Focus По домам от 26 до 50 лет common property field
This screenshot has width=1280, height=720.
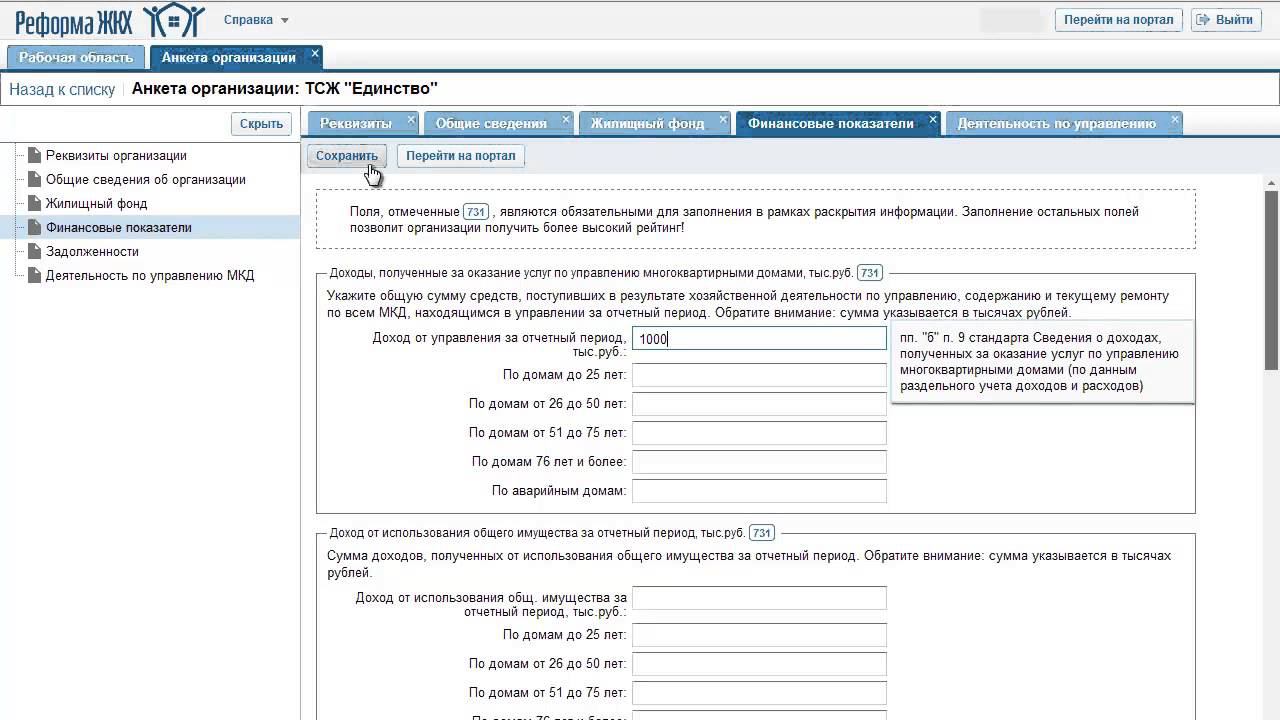pos(759,664)
